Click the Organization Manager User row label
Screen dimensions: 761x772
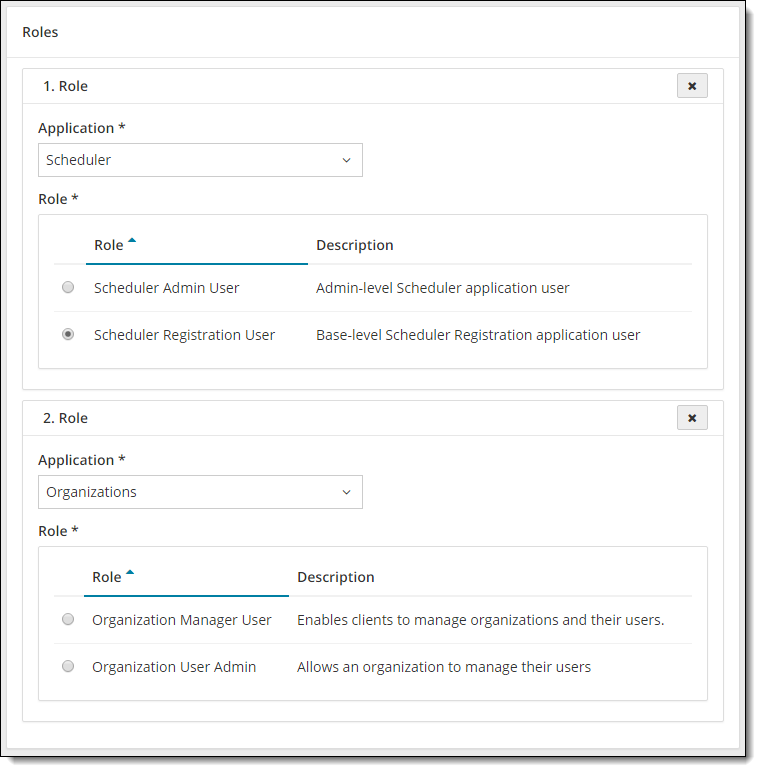tap(182, 620)
